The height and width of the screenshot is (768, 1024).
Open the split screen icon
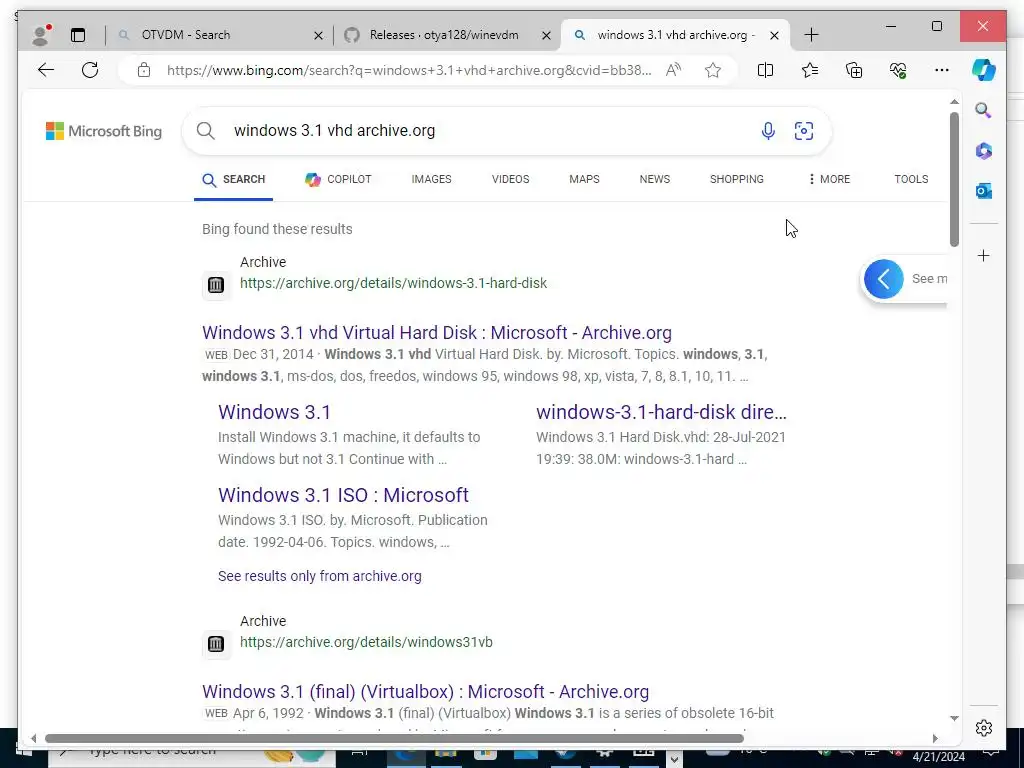coord(765,70)
